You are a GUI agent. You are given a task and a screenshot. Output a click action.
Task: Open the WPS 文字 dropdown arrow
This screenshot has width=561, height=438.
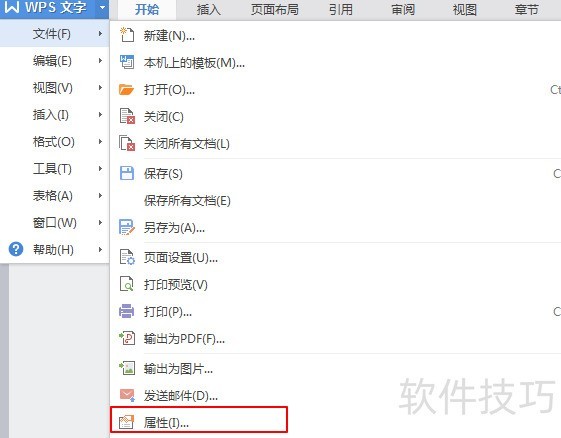(x=102, y=7)
